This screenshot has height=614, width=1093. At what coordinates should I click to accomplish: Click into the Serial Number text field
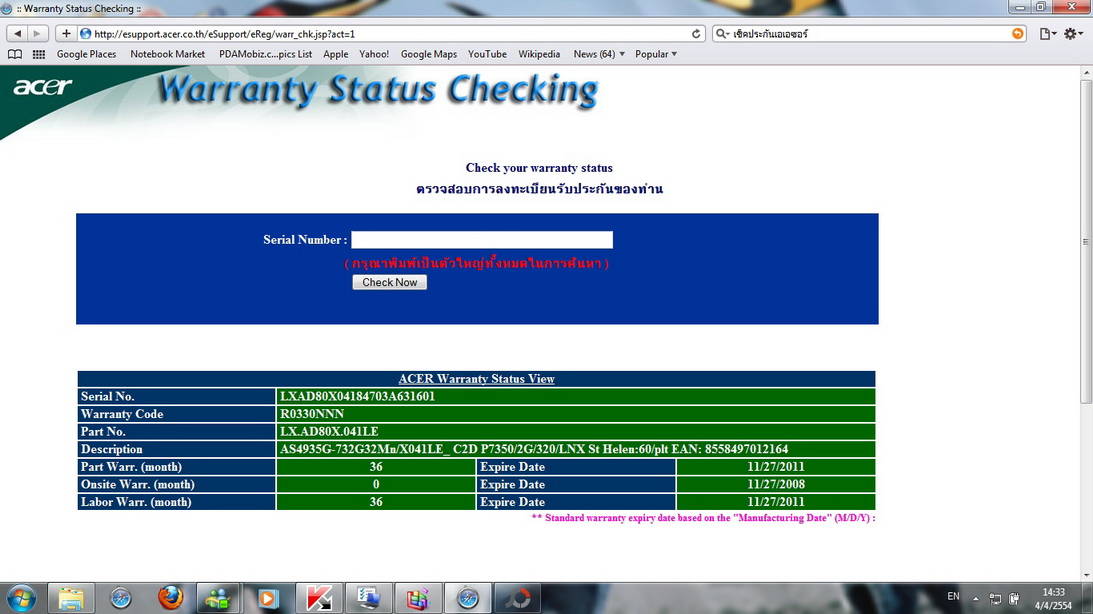(x=481, y=240)
